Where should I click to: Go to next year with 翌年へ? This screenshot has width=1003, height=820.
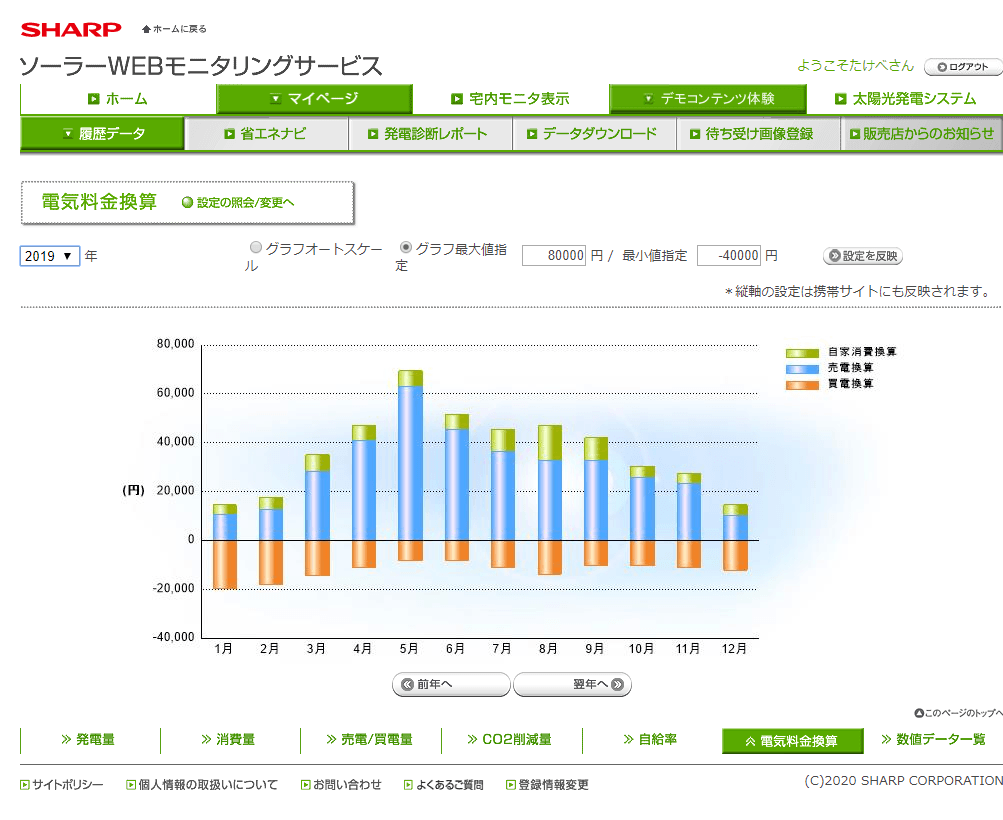click(573, 684)
